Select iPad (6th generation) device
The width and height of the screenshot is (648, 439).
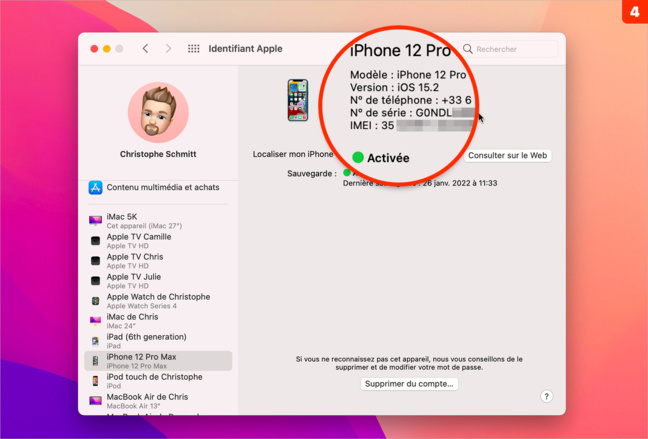point(158,341)
